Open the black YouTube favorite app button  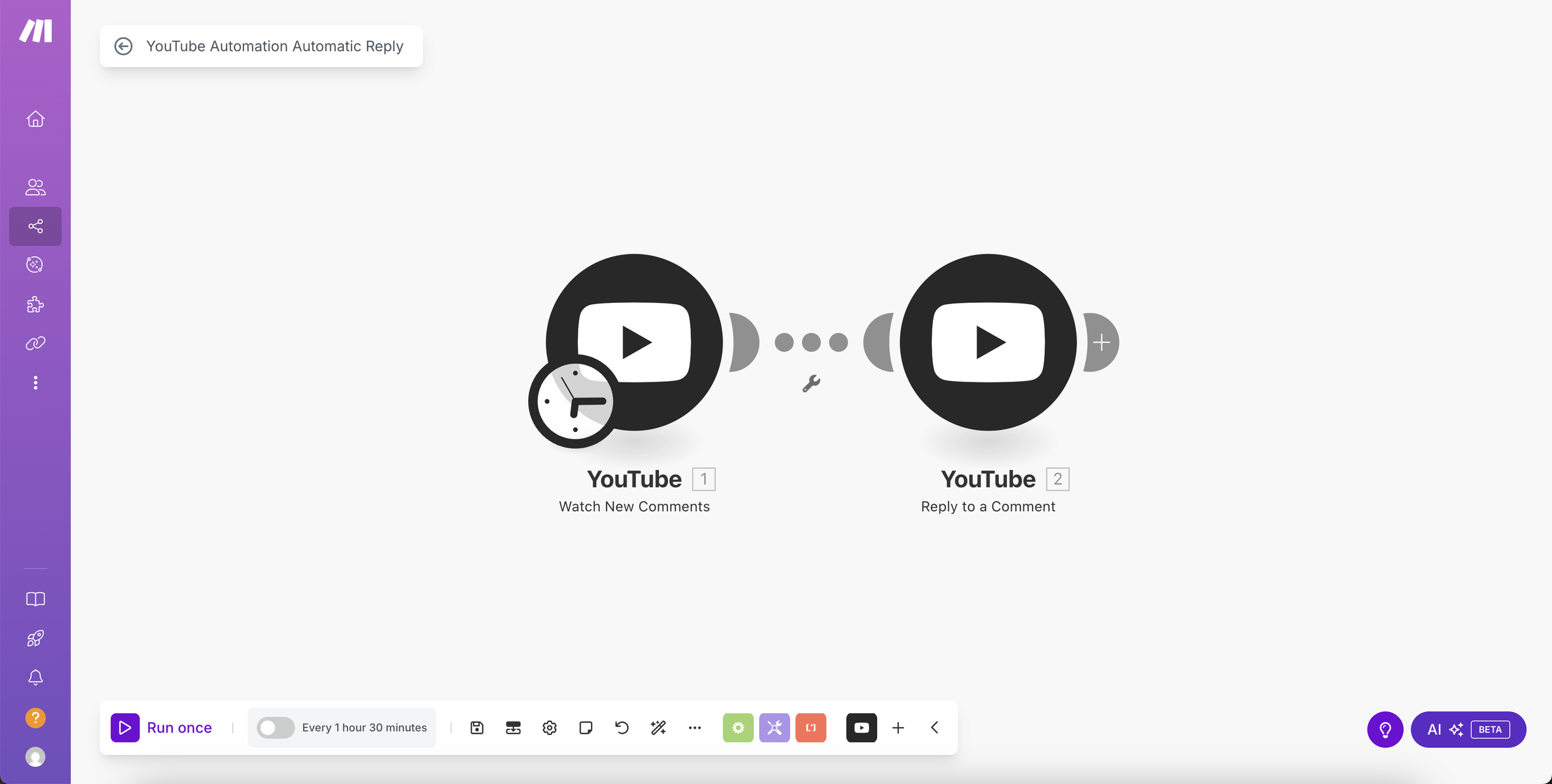point(862,728)
